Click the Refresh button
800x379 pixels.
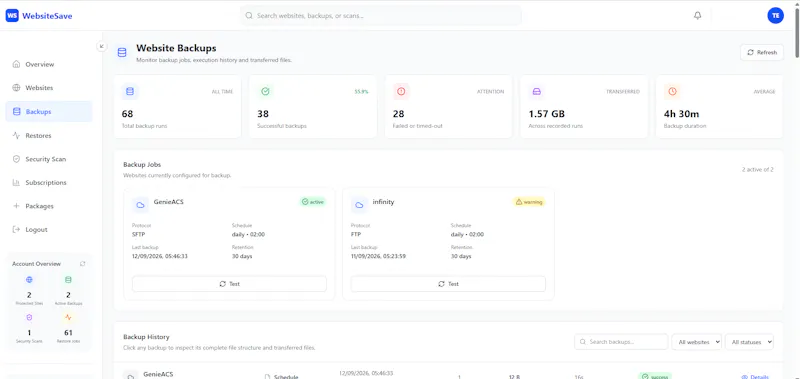(762, 52)
